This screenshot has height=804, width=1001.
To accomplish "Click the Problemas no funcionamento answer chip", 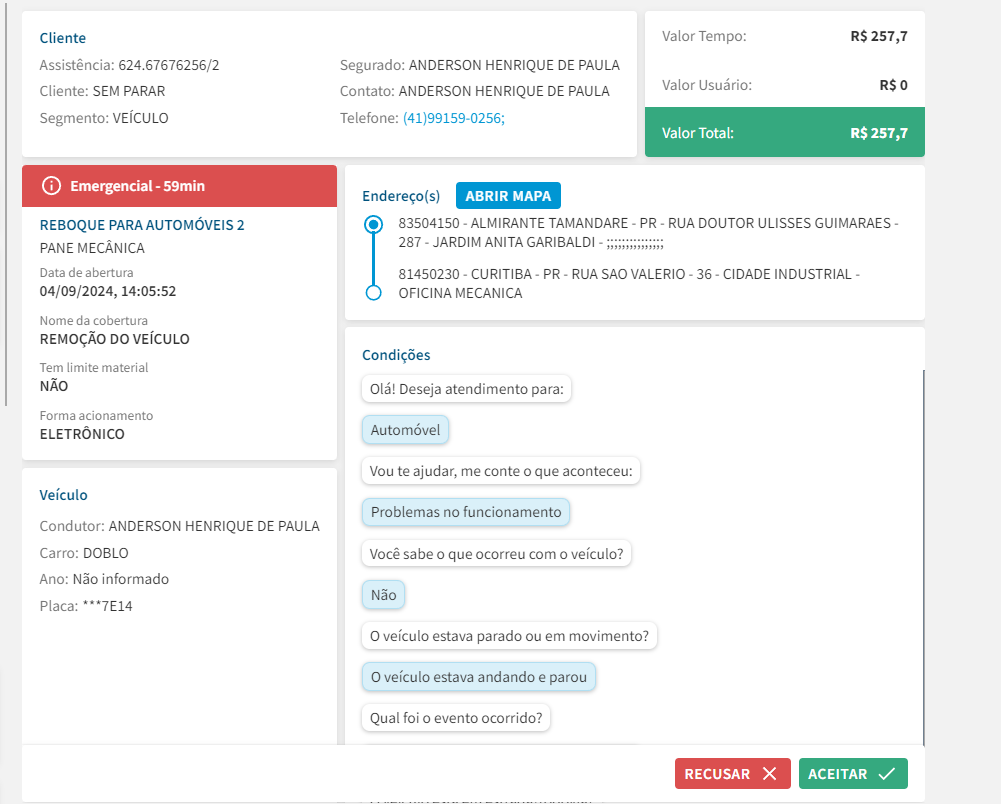I will click(x=466, y=512).
